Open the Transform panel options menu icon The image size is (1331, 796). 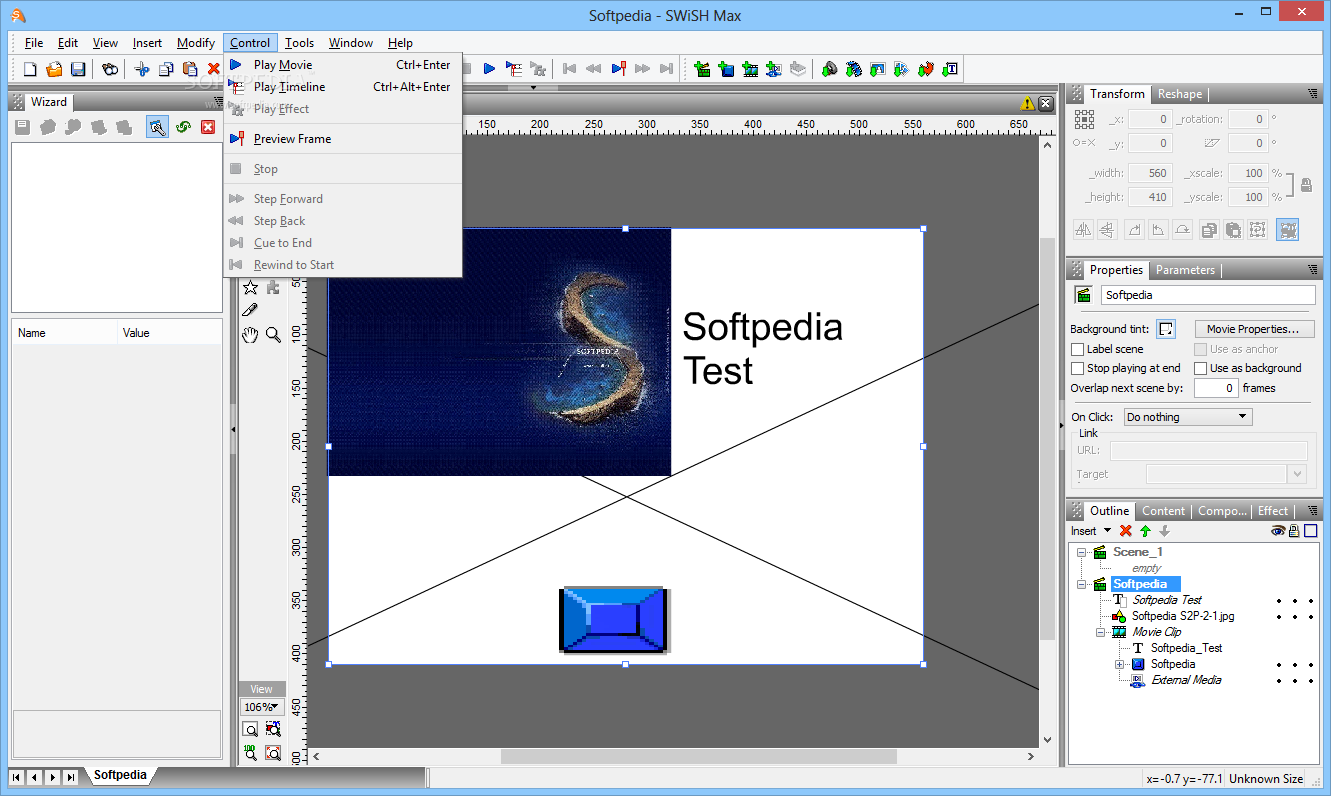(x=1312, y=94)
